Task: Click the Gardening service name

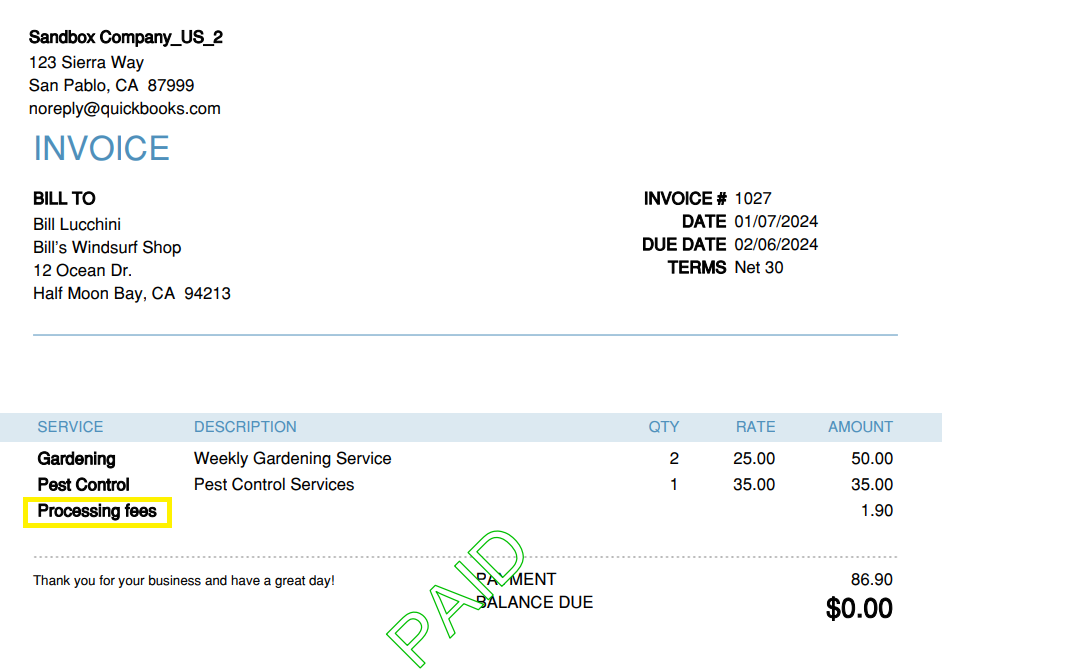Action: click(76, 459)
